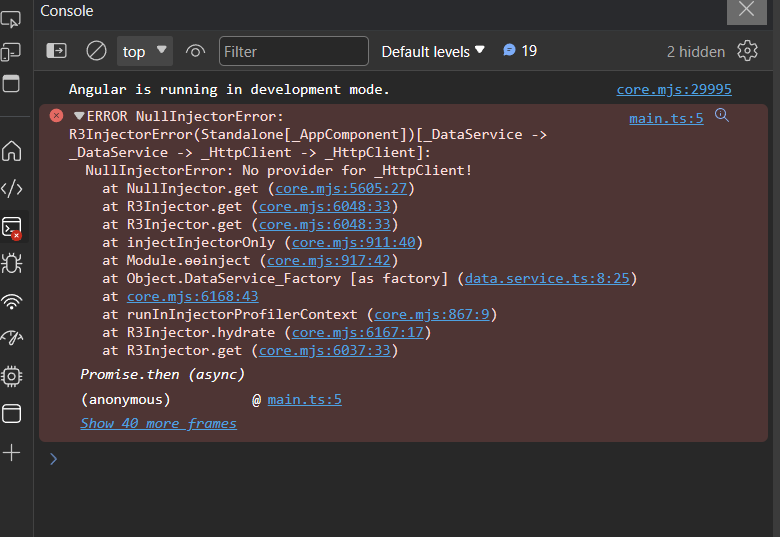Open main.ts:5 link on error header
Viewport: 780px width, 537px height.
666,118
